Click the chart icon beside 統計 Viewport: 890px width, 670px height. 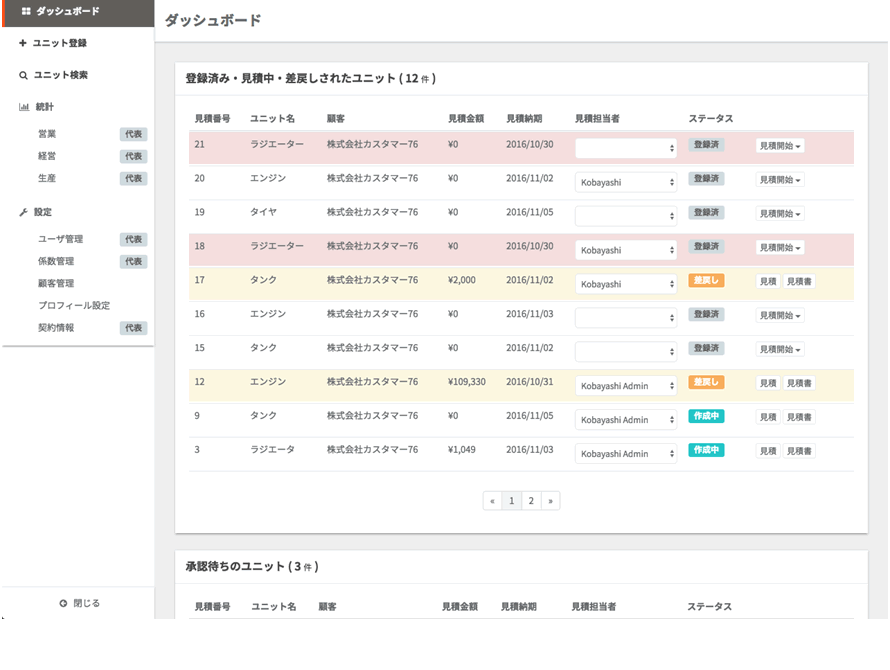click(x=24, y=107)
